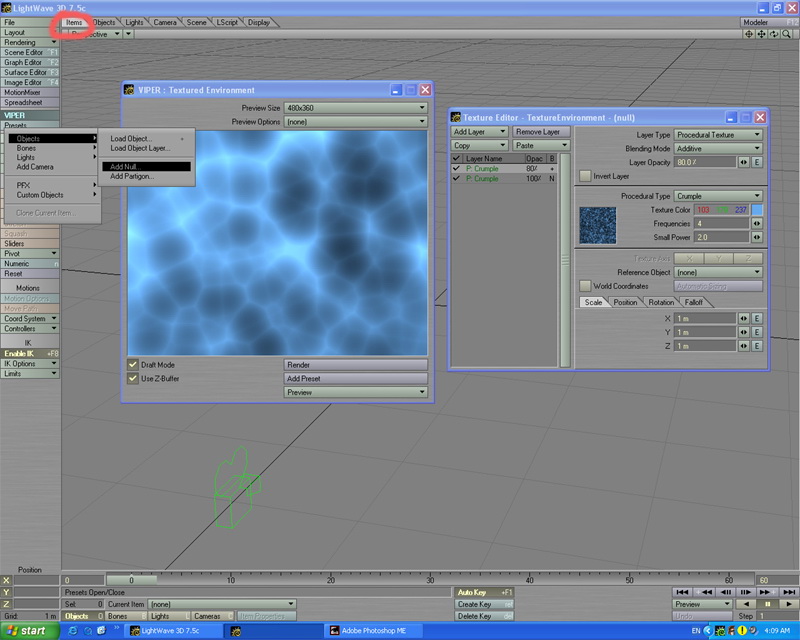
Task: Toggle second P: Crumple layer checkmark
Action: 457,179
